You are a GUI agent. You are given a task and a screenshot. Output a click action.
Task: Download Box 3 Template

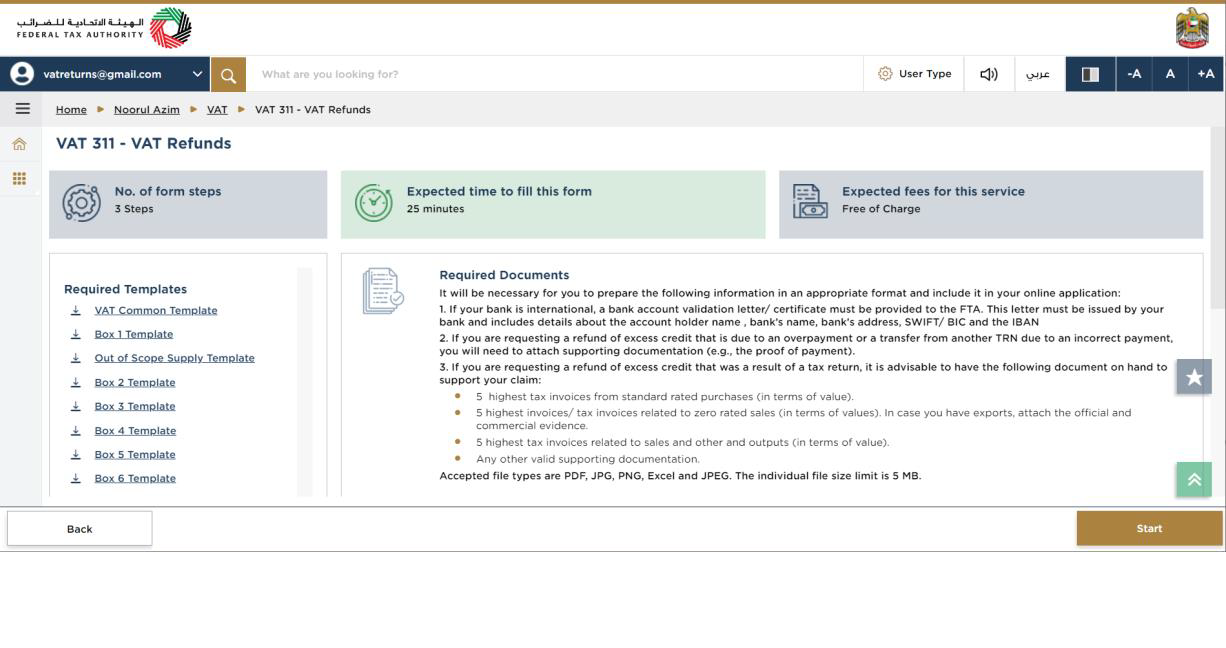pos(135,406)
